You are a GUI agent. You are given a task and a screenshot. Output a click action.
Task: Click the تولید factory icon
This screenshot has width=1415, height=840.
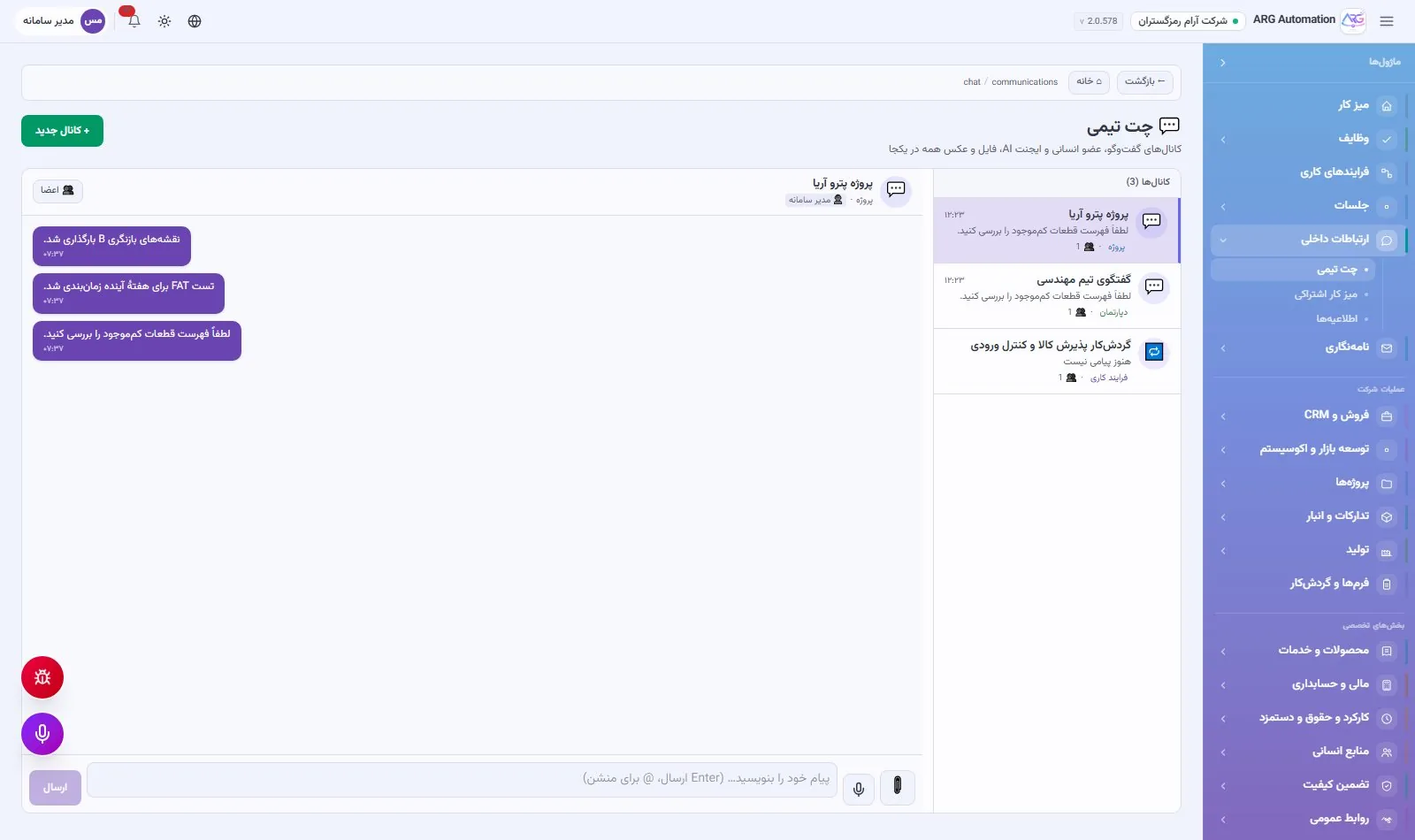tap(1387, 551)
